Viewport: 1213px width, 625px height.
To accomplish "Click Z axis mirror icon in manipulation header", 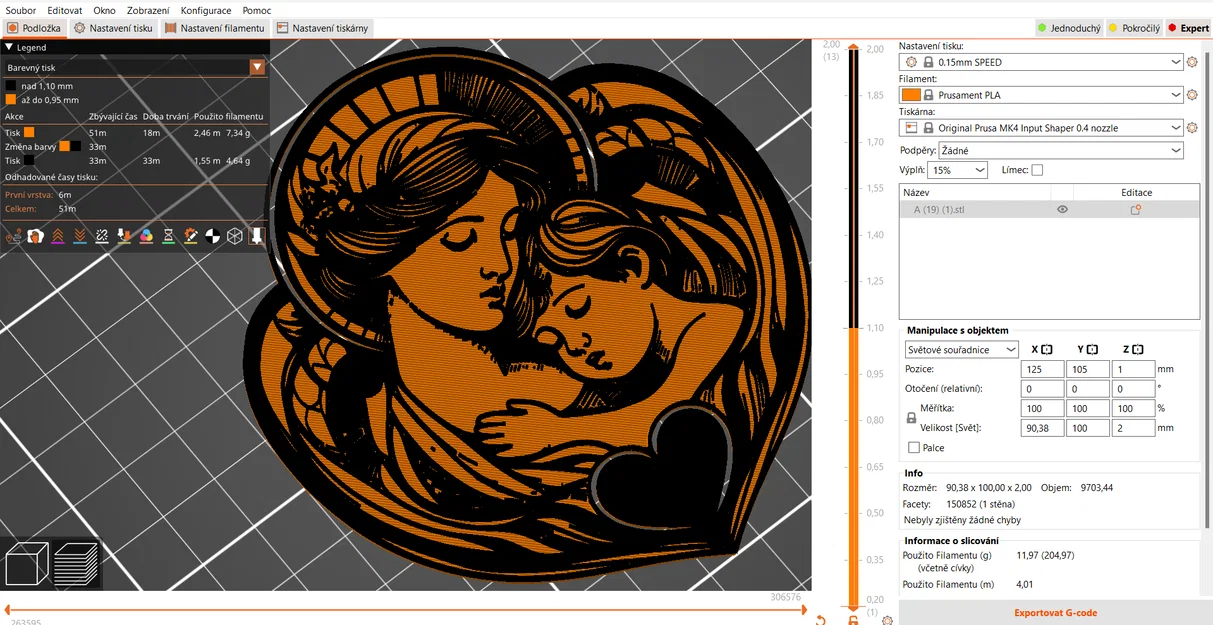I will point(1137,350).
